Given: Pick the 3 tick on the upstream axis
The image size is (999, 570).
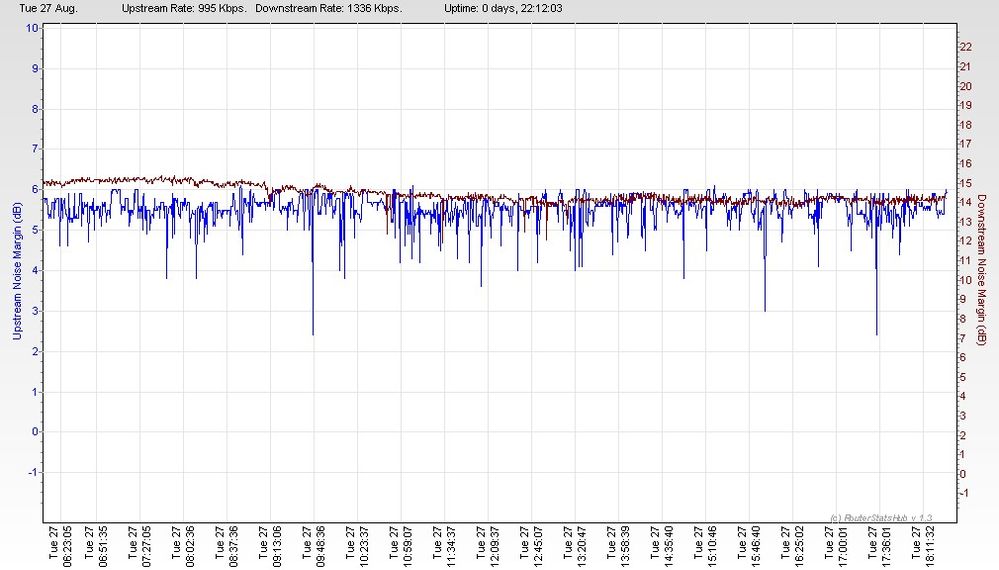Looking at the screenshot, I should tap(35, 311).
